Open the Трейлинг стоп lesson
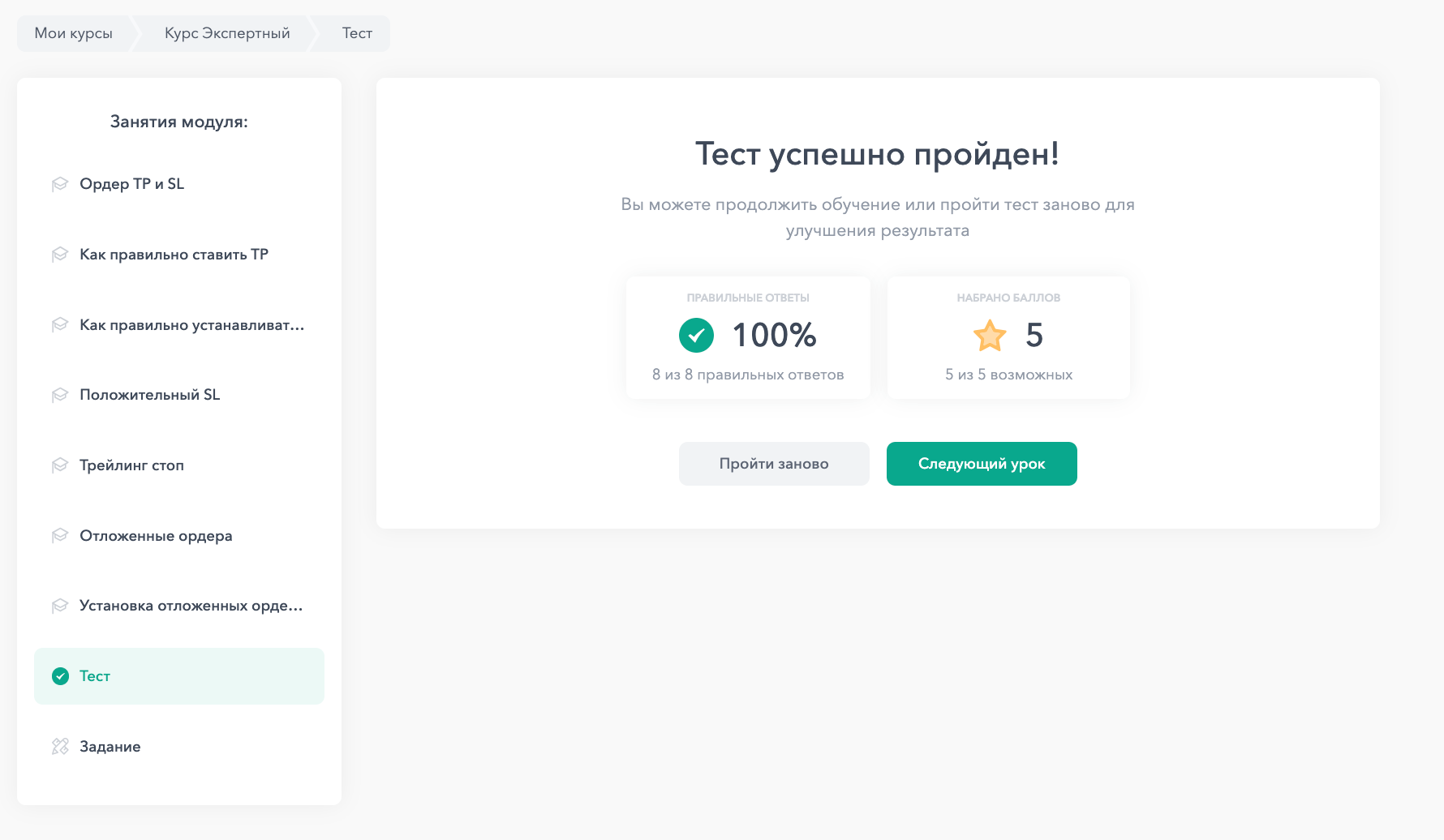 [131, 465]
